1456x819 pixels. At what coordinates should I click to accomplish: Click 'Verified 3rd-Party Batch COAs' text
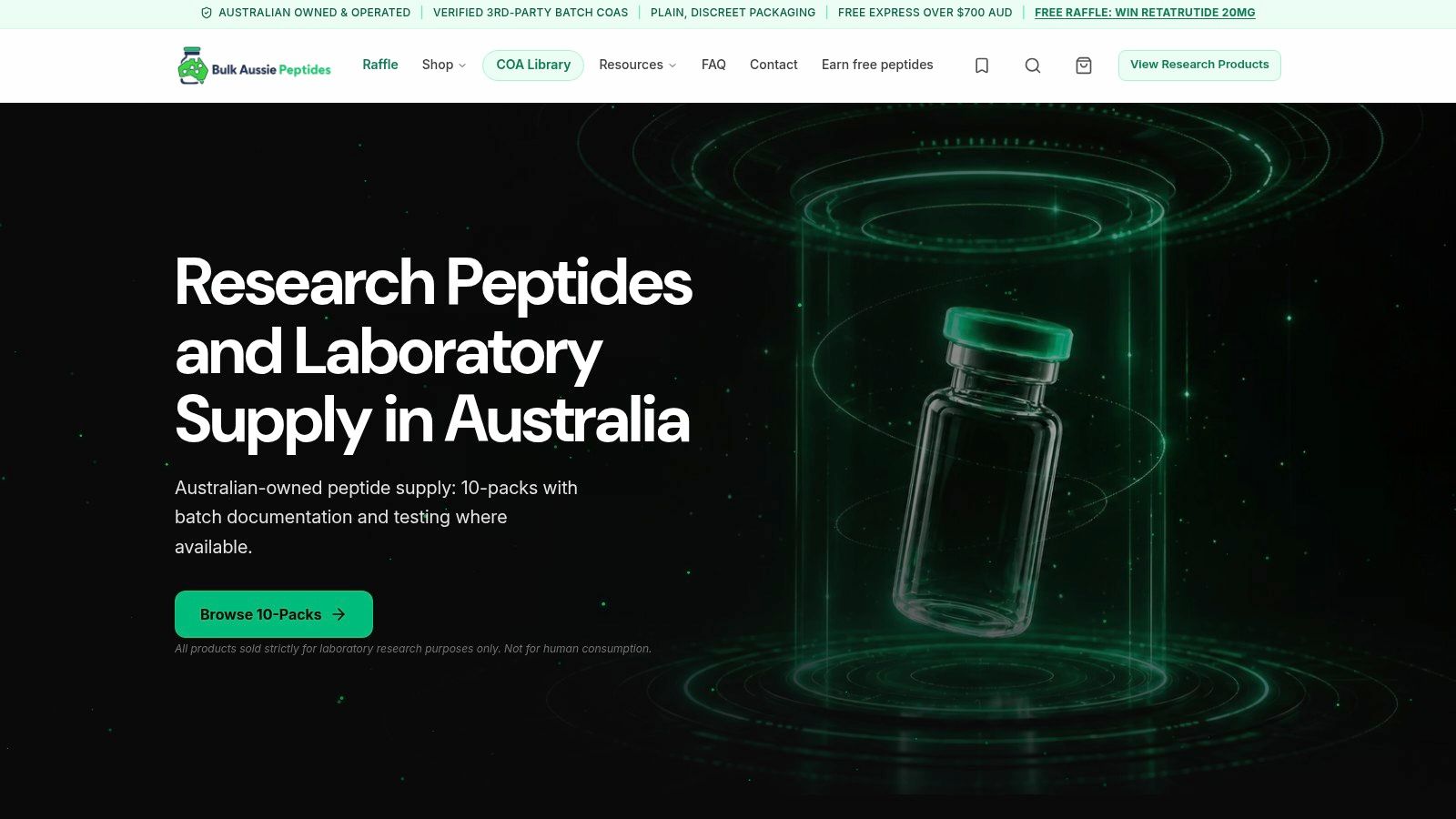point(531,13)
